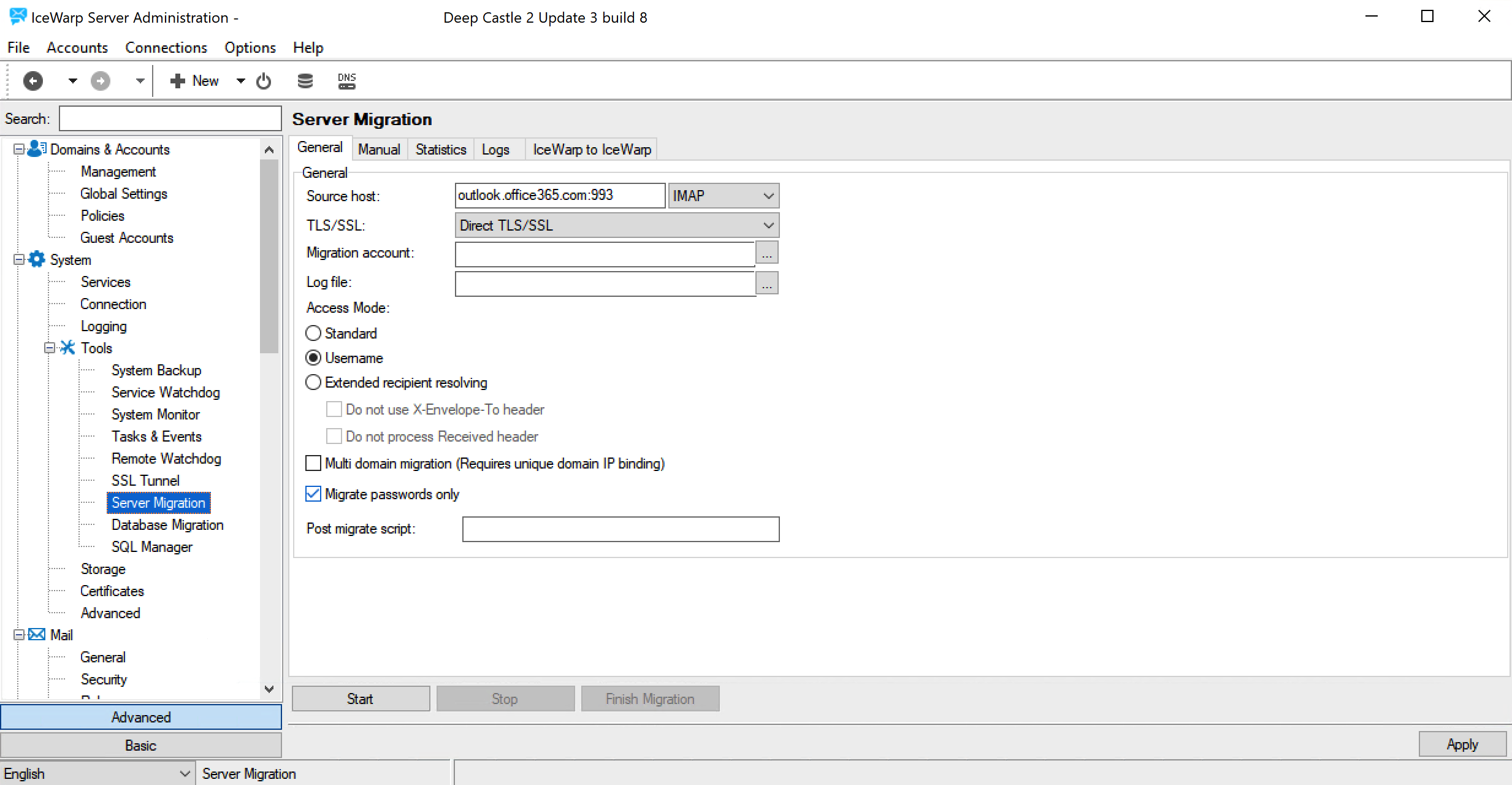Open the Back history dropdown arrow
This screenshot has height=785, width=1512.
pos(72,81)
